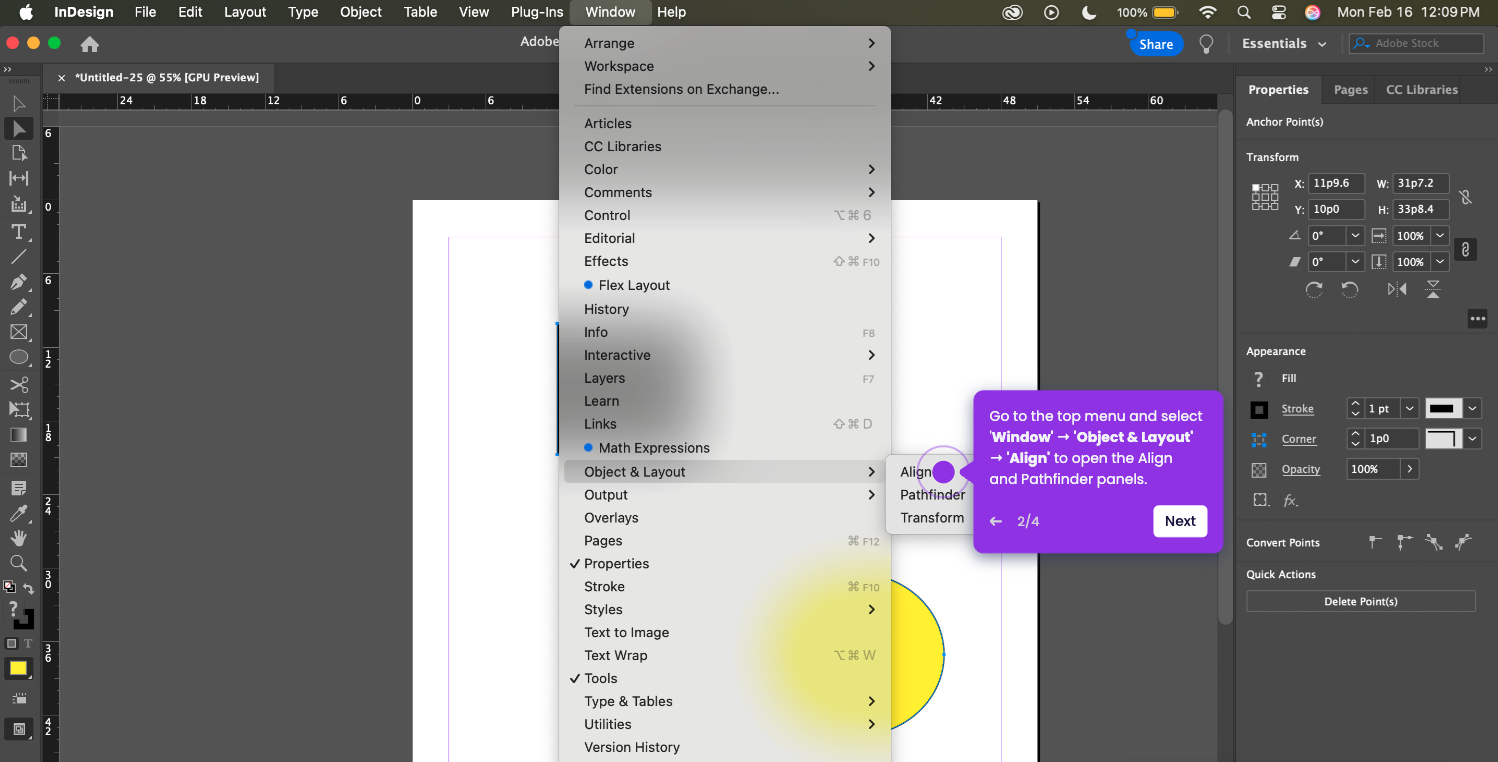
Task: Select the Note tool
Action: pos(18,488)
